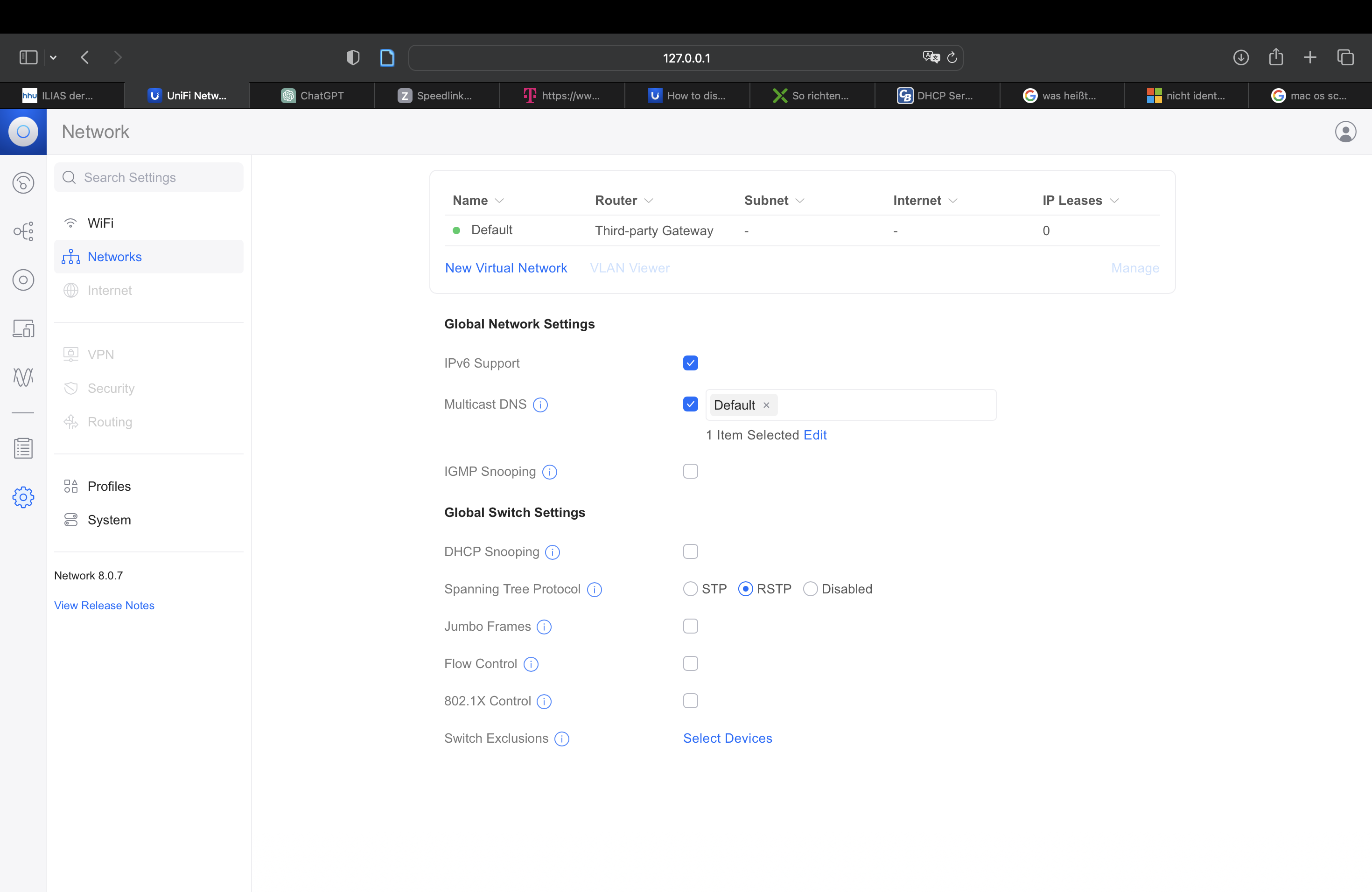1372x892 pixels.
Task: Open the Insights waveform icon
Action: pyautogui.click(x=23, y=377)
